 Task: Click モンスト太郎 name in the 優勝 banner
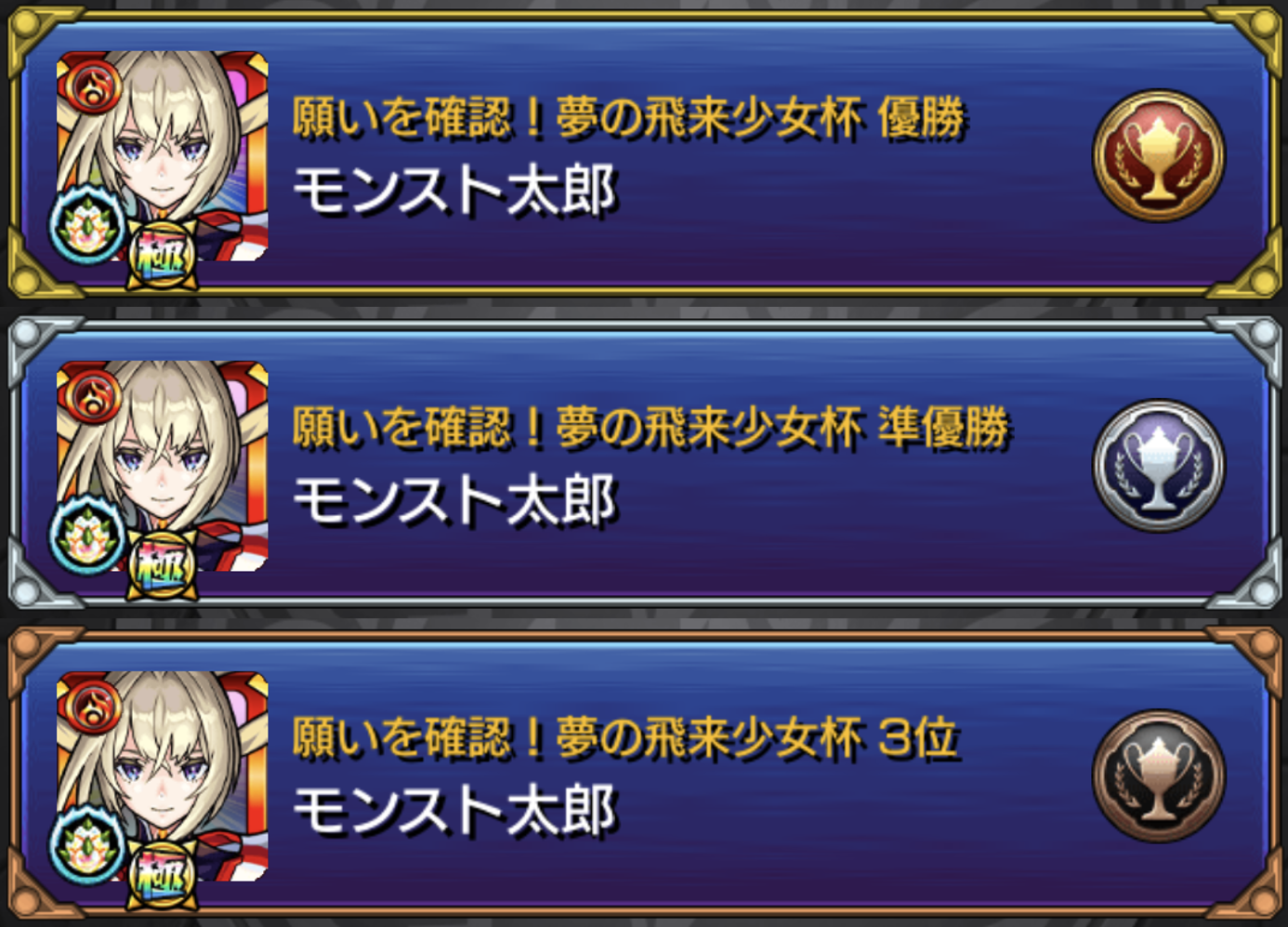coord(455,192)
